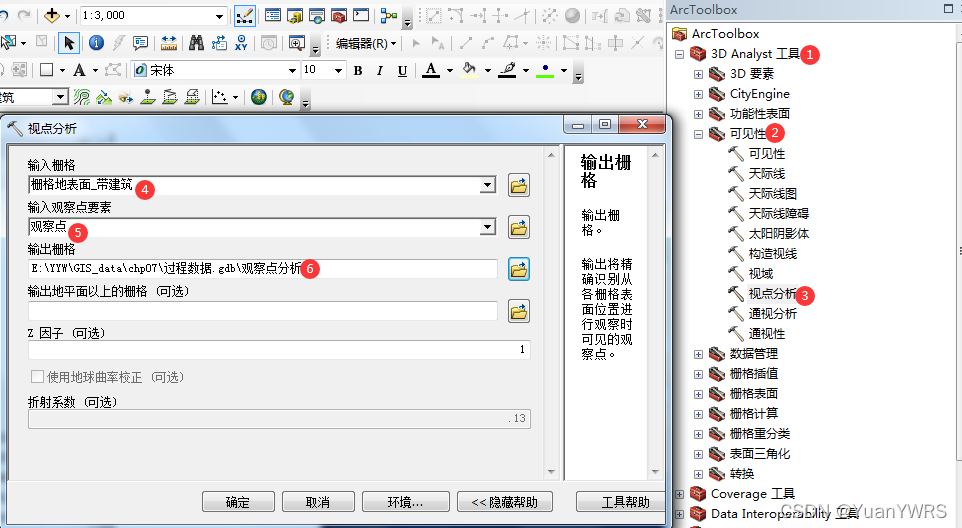
Task: Launch the ModelBuilder icon
Action: (x=388, y=15)
